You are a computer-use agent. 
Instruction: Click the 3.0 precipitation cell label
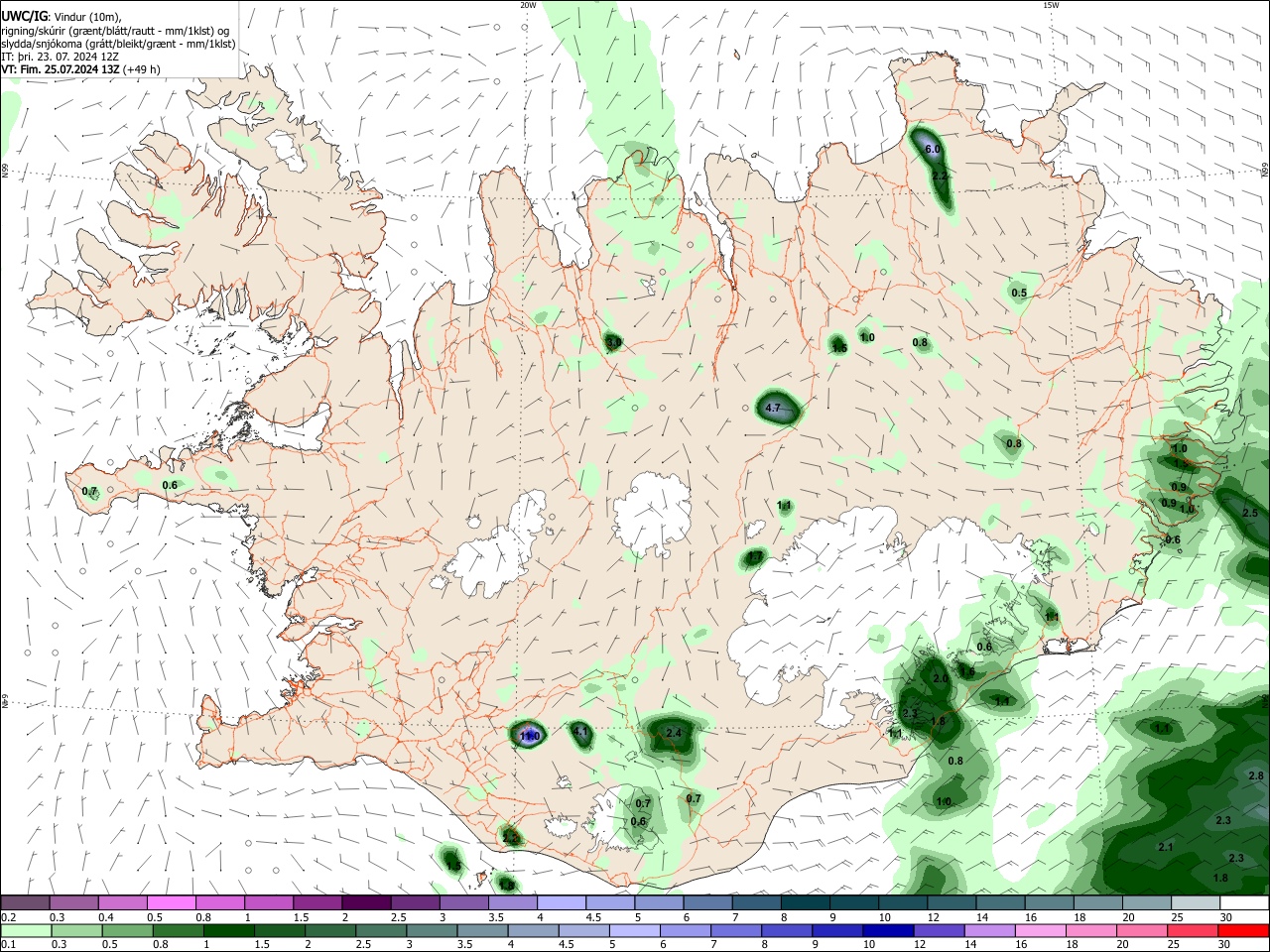click(x=613, y=342)
